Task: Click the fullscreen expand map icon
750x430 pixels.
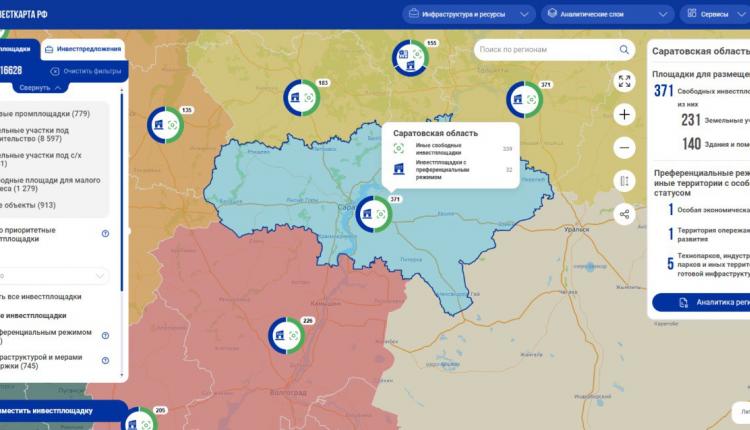Action: tap(625, 81)
